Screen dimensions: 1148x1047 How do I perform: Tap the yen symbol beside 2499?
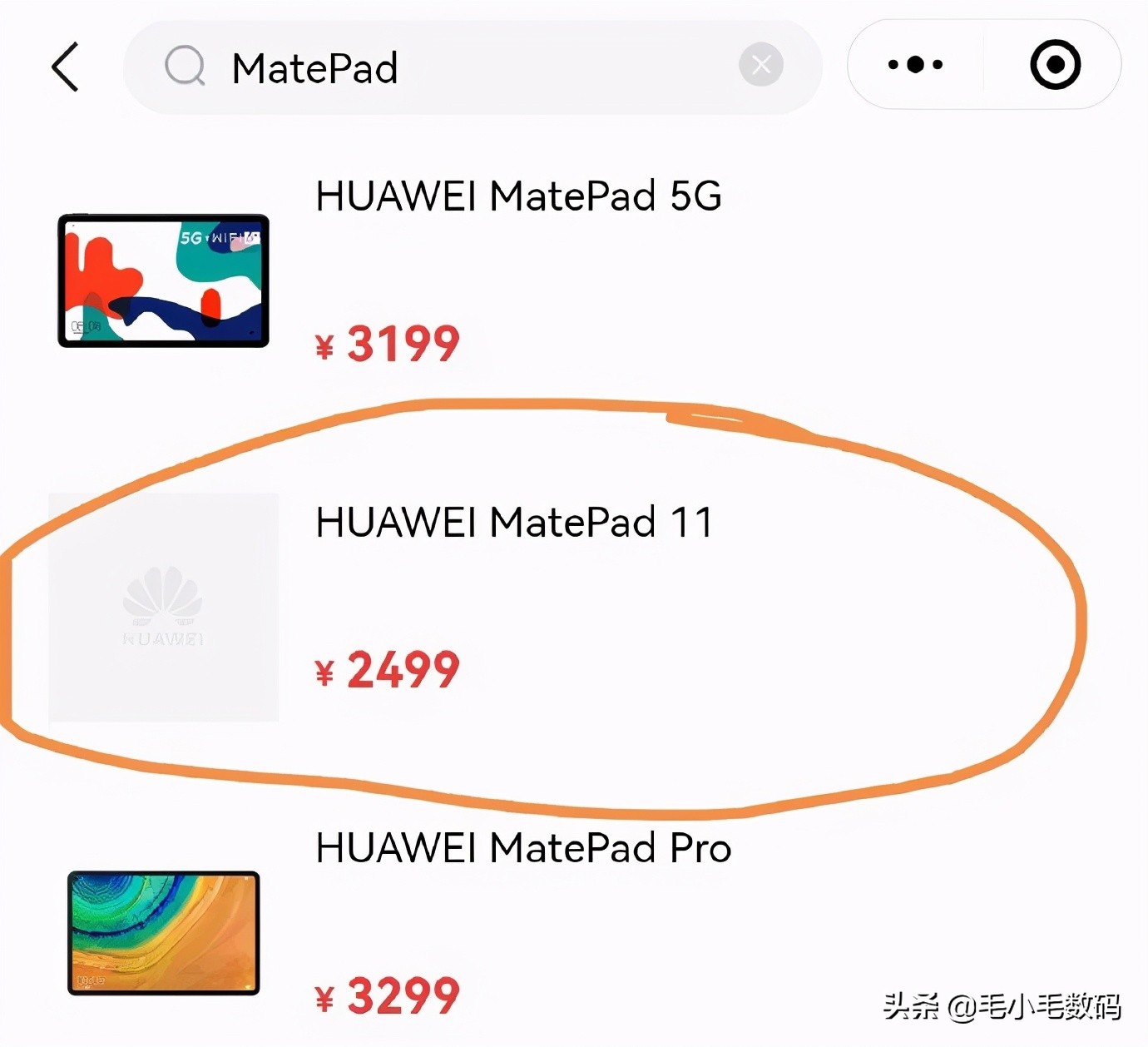(x=324, y=672)
